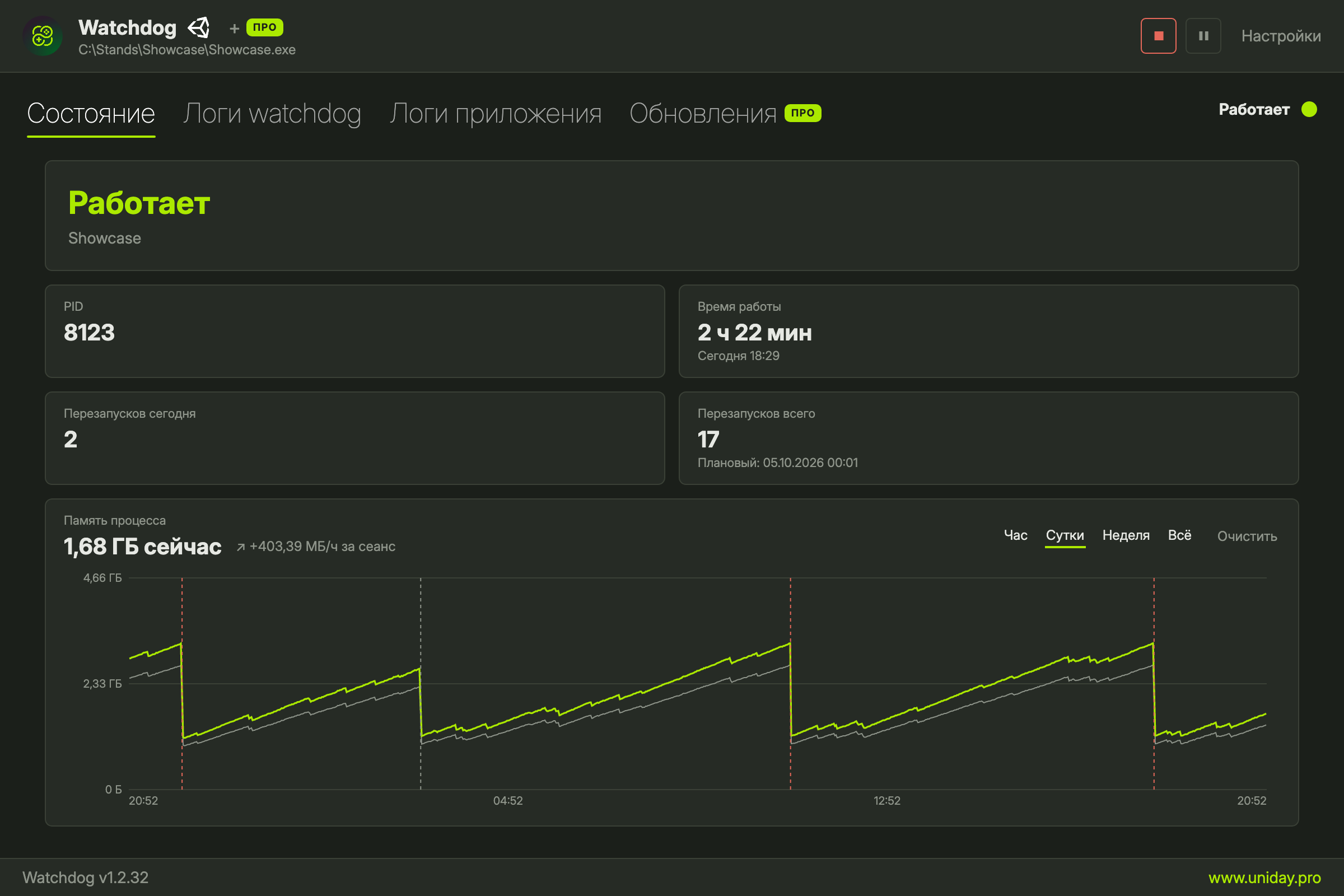Select the Час chart range
The image size is (1344, 896).
click(x=1015, y=535)
